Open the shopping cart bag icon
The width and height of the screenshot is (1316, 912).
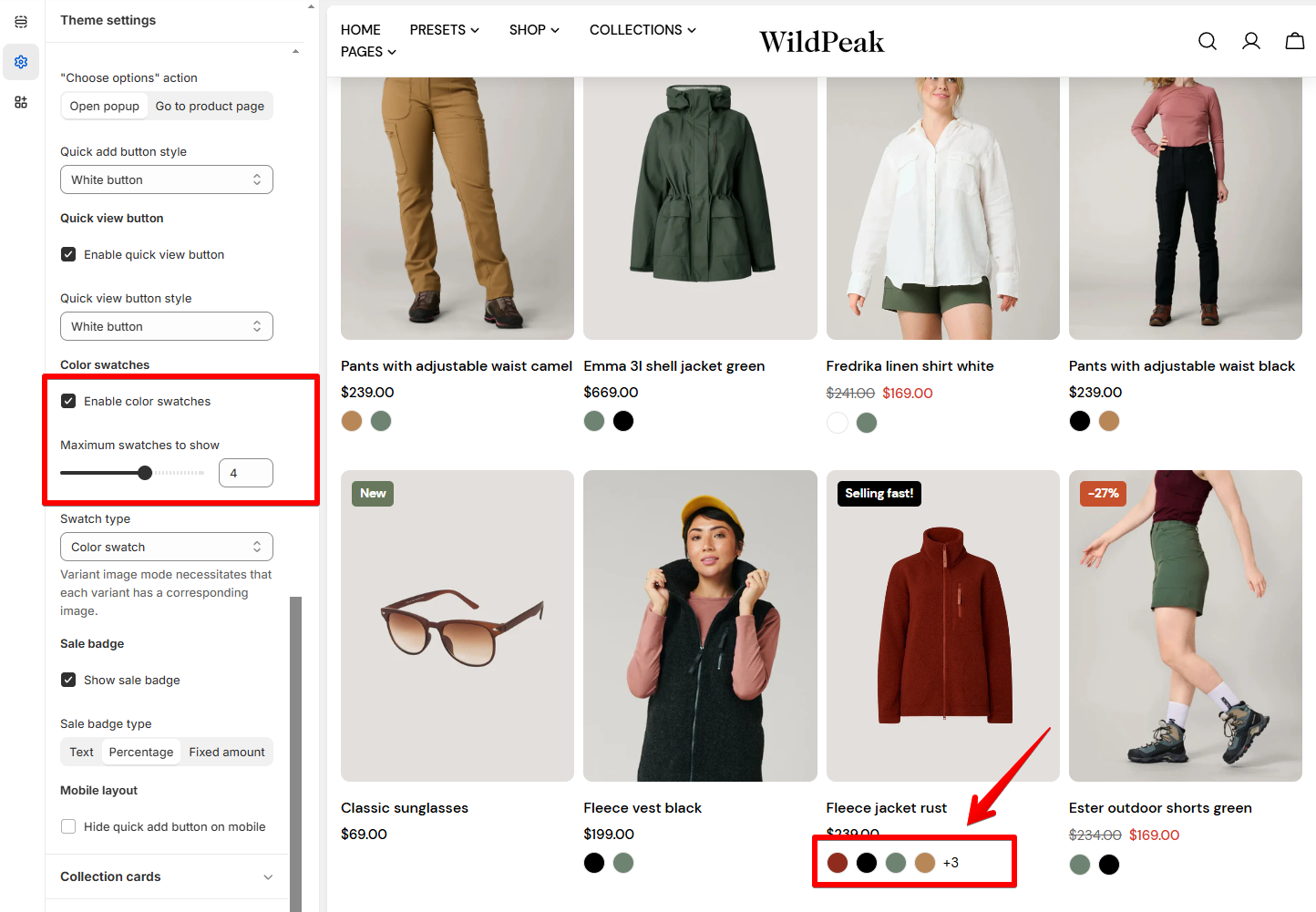[x=1295, y=41]
